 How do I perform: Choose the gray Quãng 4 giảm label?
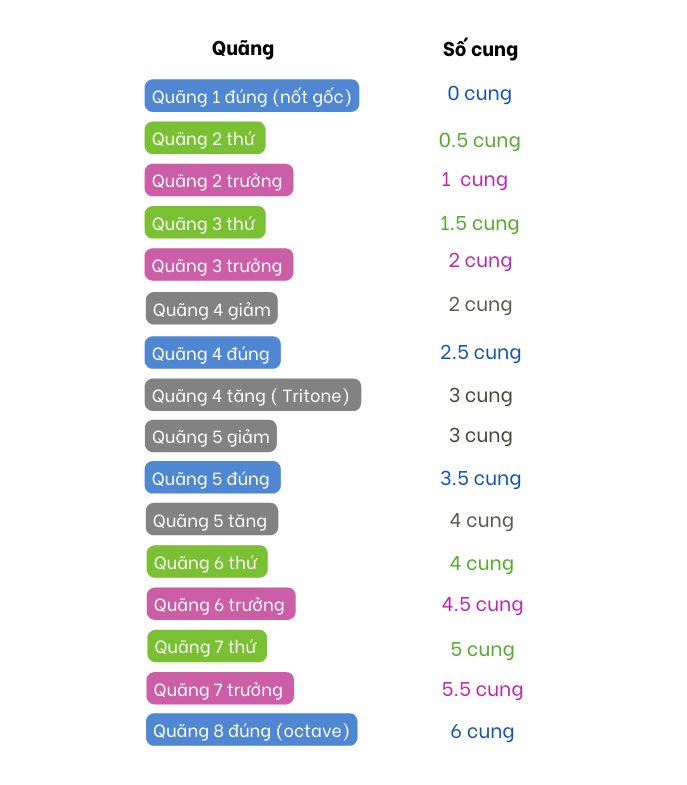point(212,308)
